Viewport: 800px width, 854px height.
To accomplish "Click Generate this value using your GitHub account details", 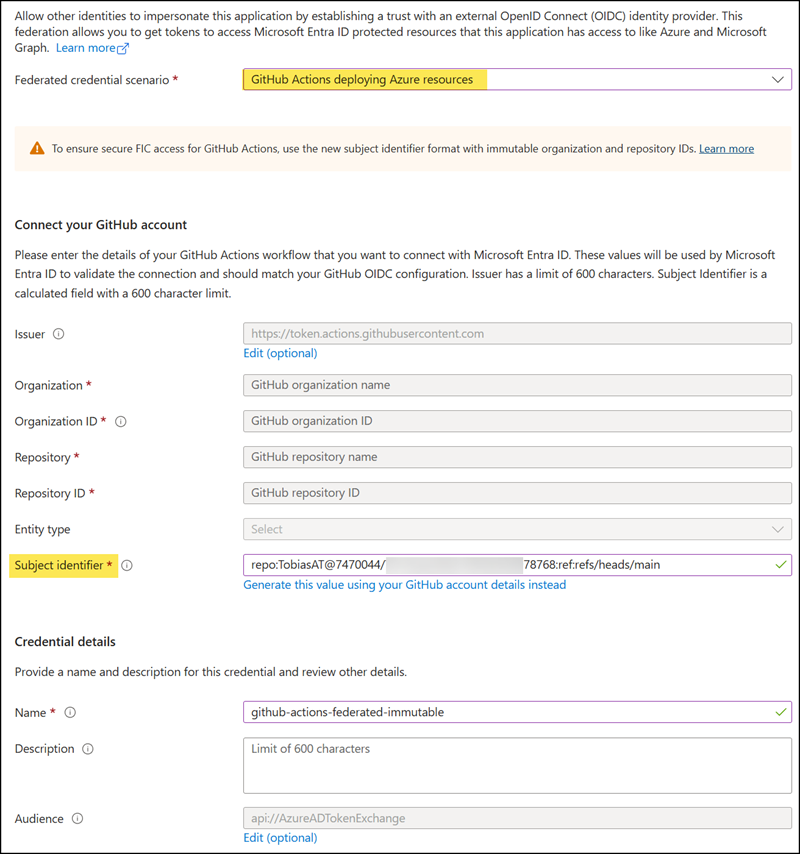I will click(x=405, y=585).
